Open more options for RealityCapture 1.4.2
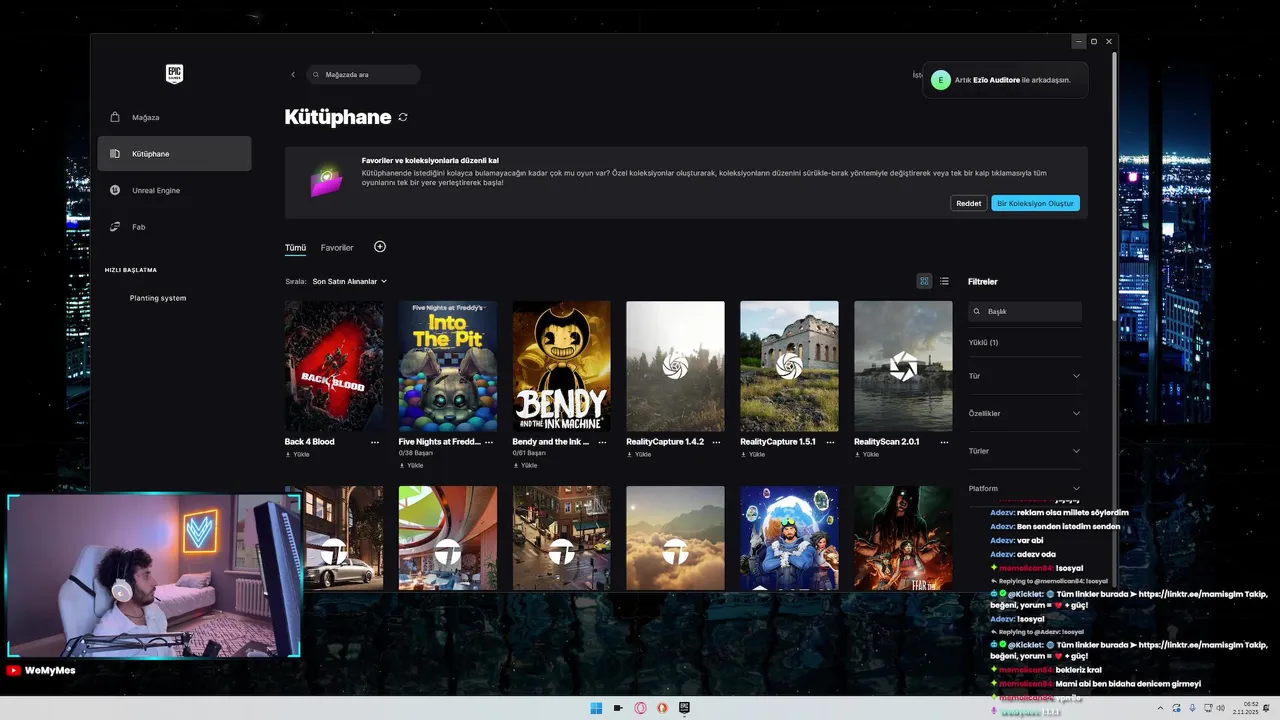This screenshot has height=720, width=1280. [x=717, y=442]
